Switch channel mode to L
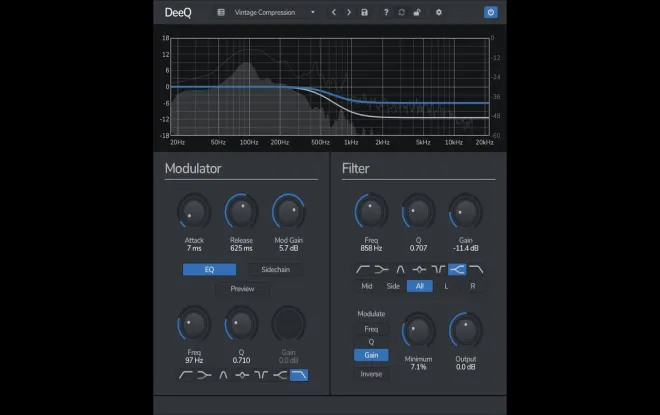This screenshot has width=660, height=415. pyautogui.click(x=446, y=286)
